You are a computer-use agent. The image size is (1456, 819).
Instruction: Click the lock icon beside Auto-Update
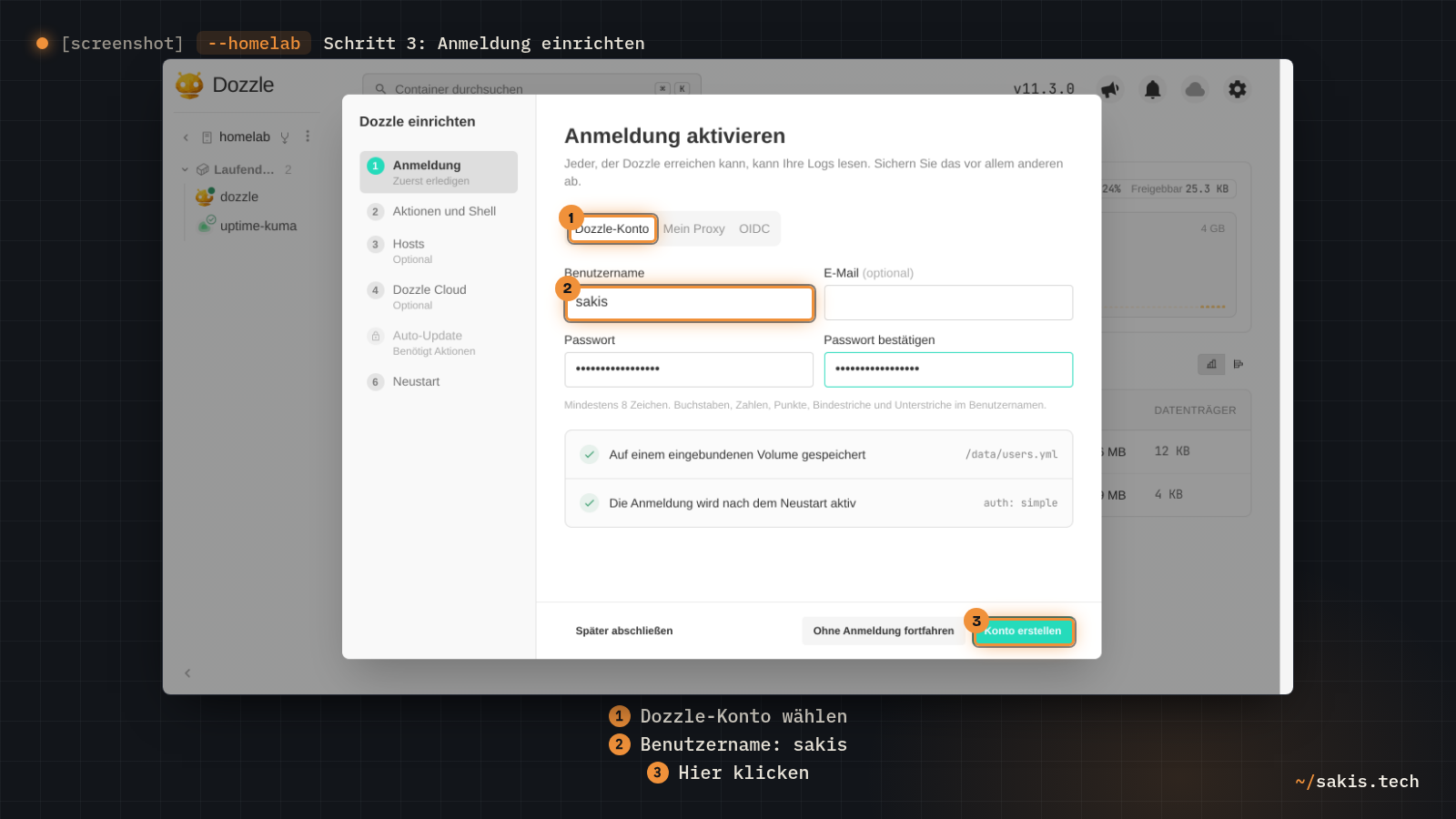coord(376,336)
